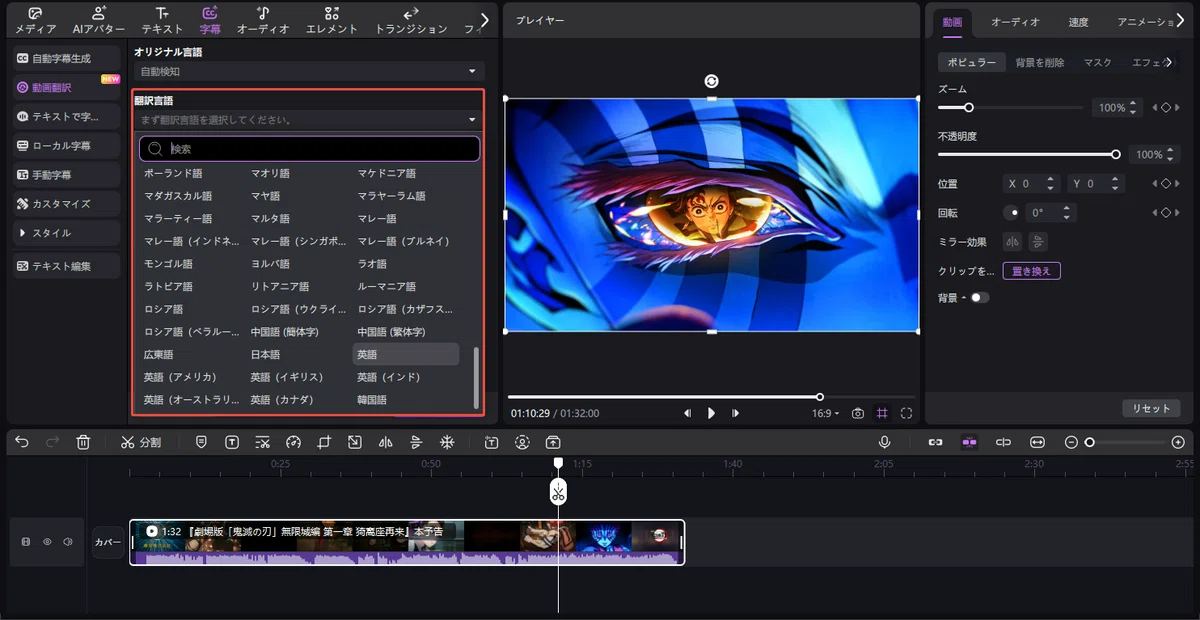Click the リセット button in the right panel

tap(1151, 408)
